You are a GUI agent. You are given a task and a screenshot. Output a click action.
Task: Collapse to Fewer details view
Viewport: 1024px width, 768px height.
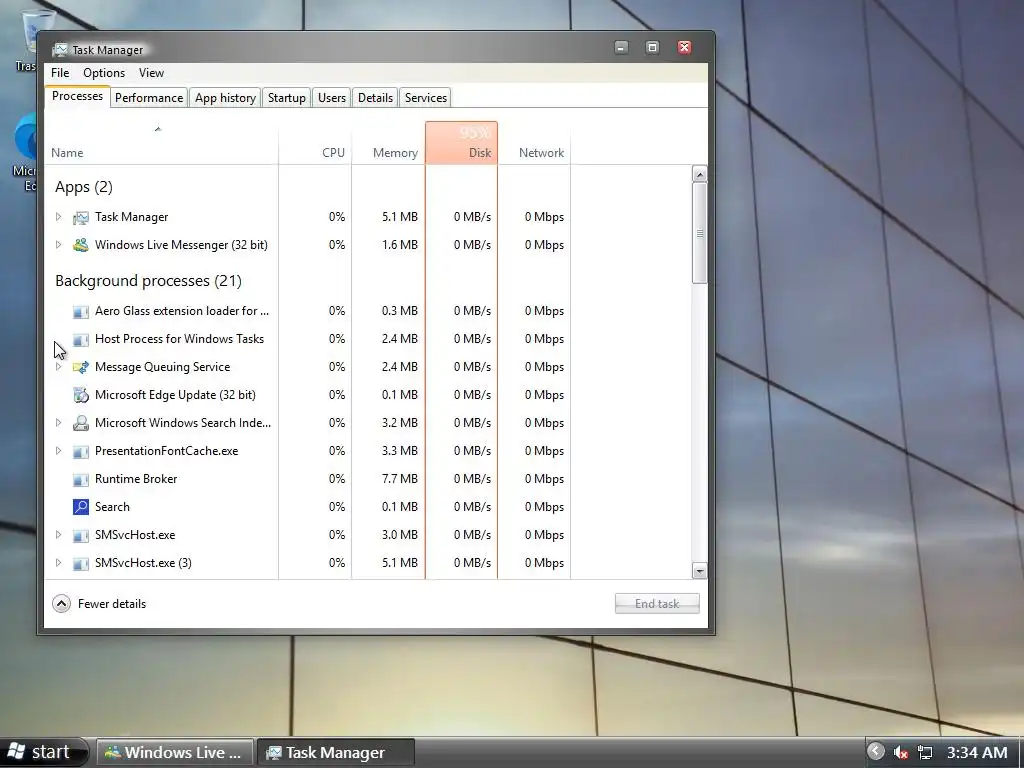coord(99,604)
